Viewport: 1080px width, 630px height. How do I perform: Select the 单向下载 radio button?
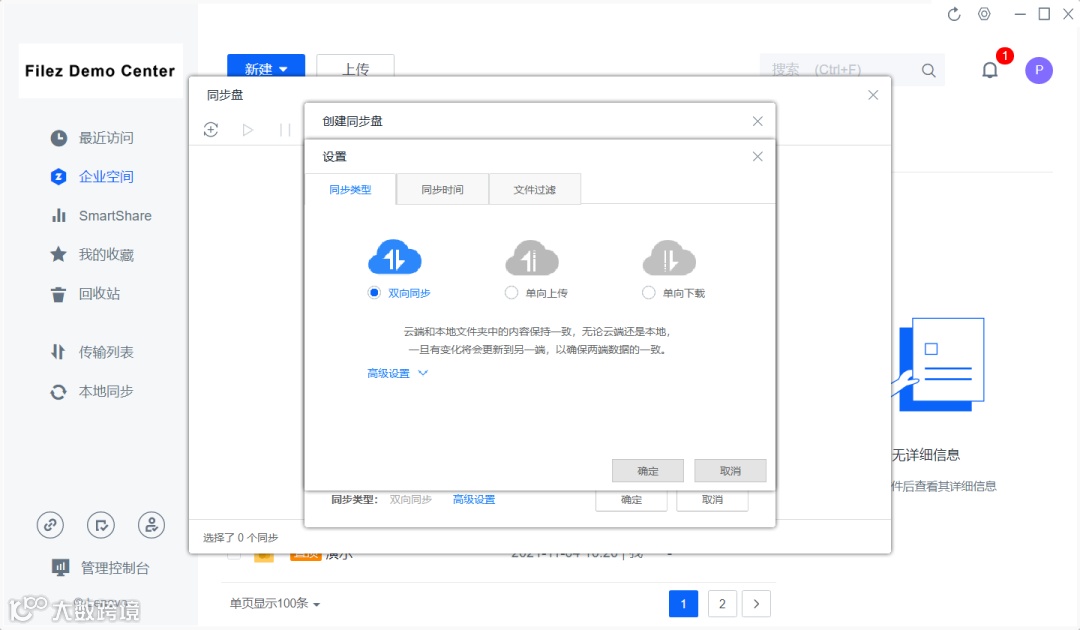click(x=648, y=293)
